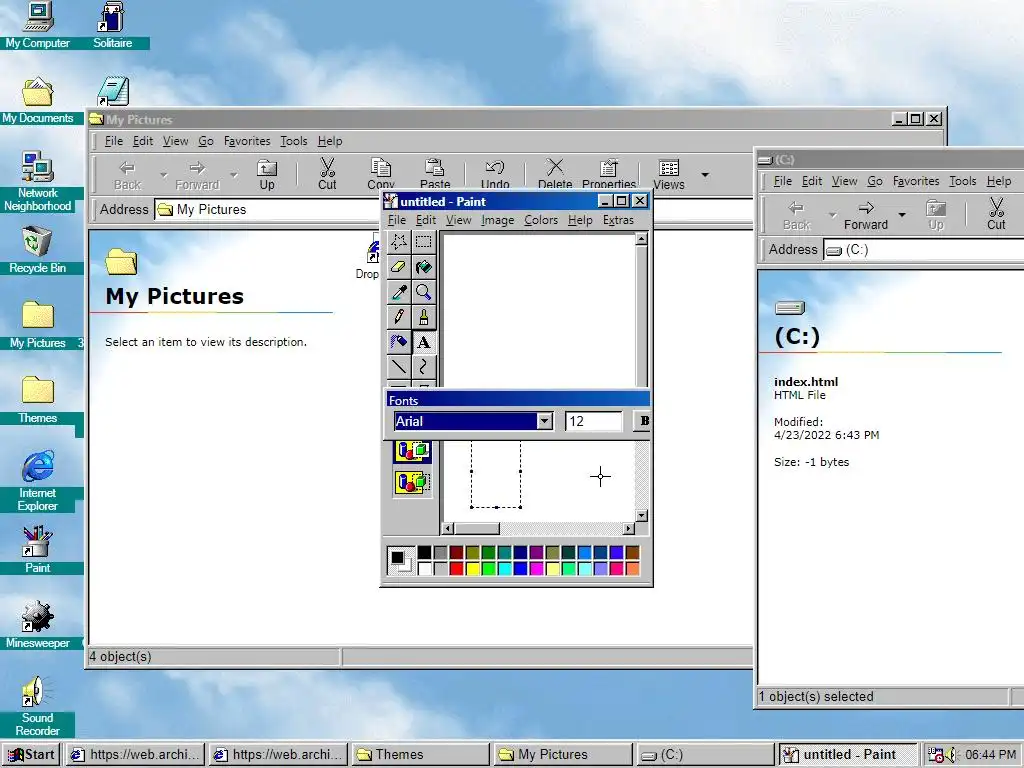This screenshot has height=768, width=1024.
Task: Switch to My Pictures taskbar button
Action: pos(563,755)
